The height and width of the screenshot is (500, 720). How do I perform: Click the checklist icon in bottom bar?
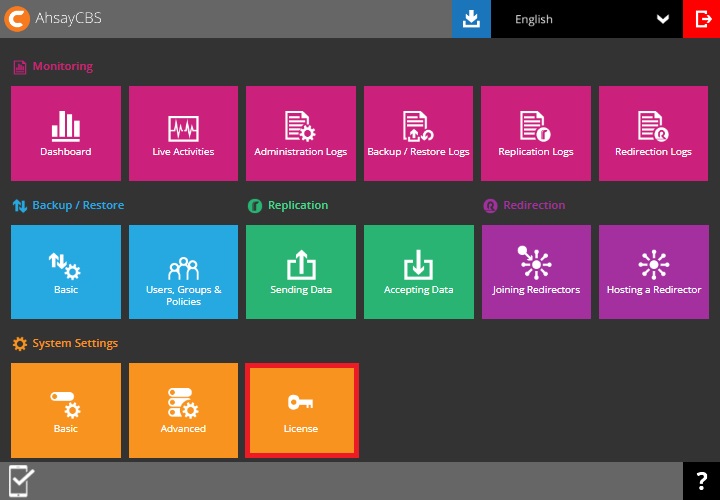coord(22,481)
